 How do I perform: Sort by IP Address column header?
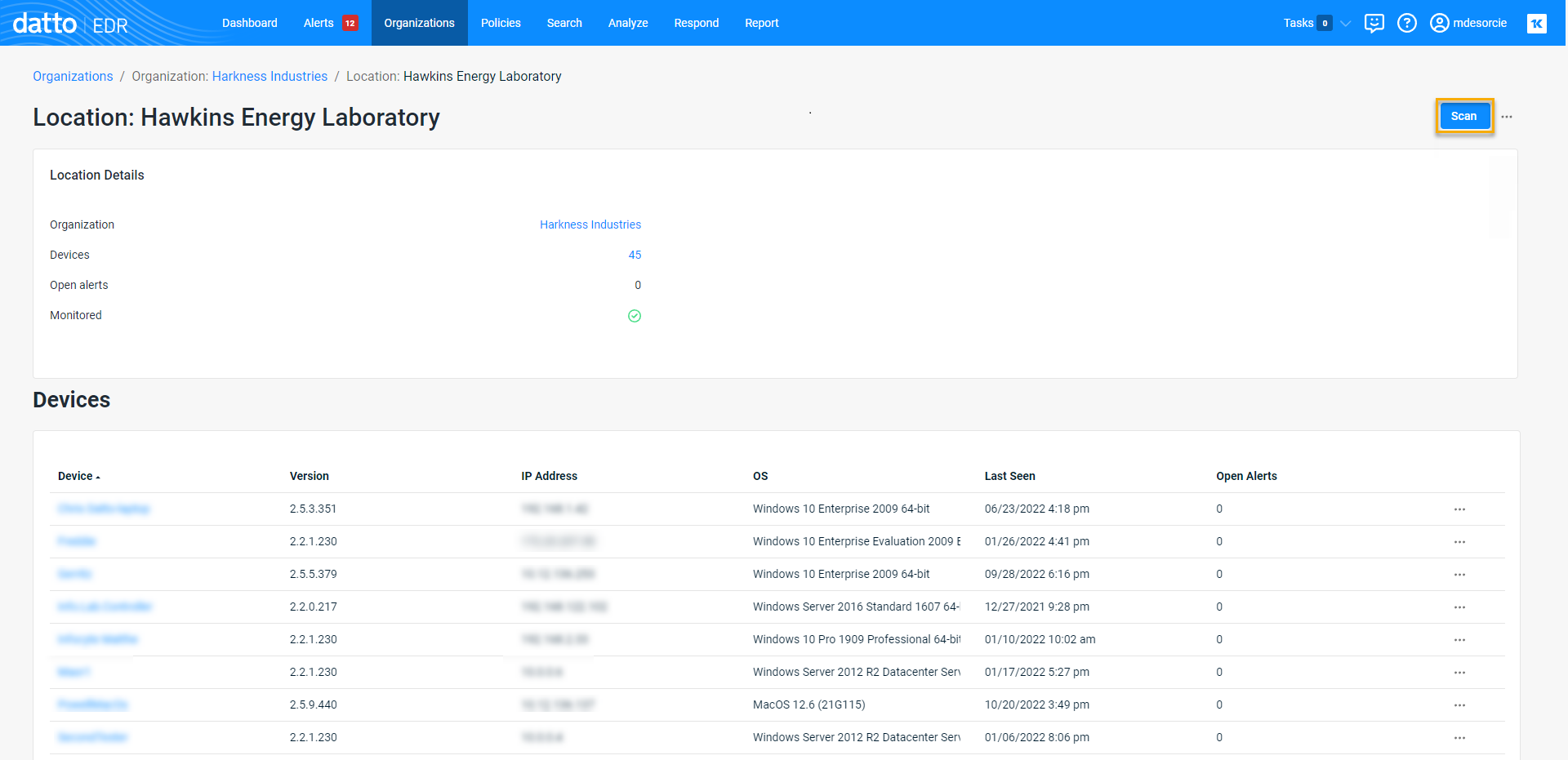click(550, 476)
